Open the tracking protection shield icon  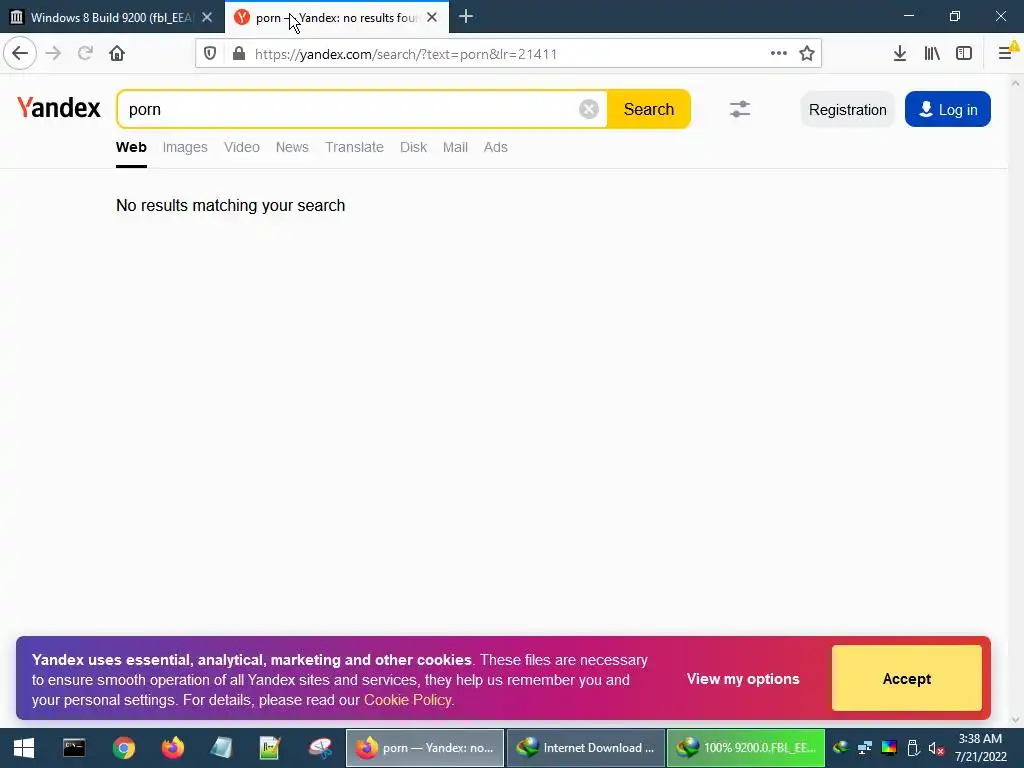[210, 54]
